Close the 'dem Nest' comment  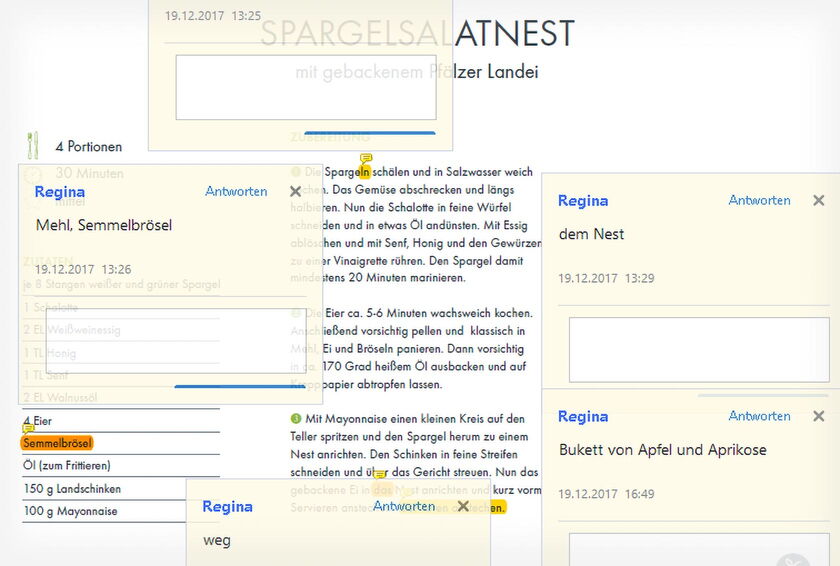(819, 200)
